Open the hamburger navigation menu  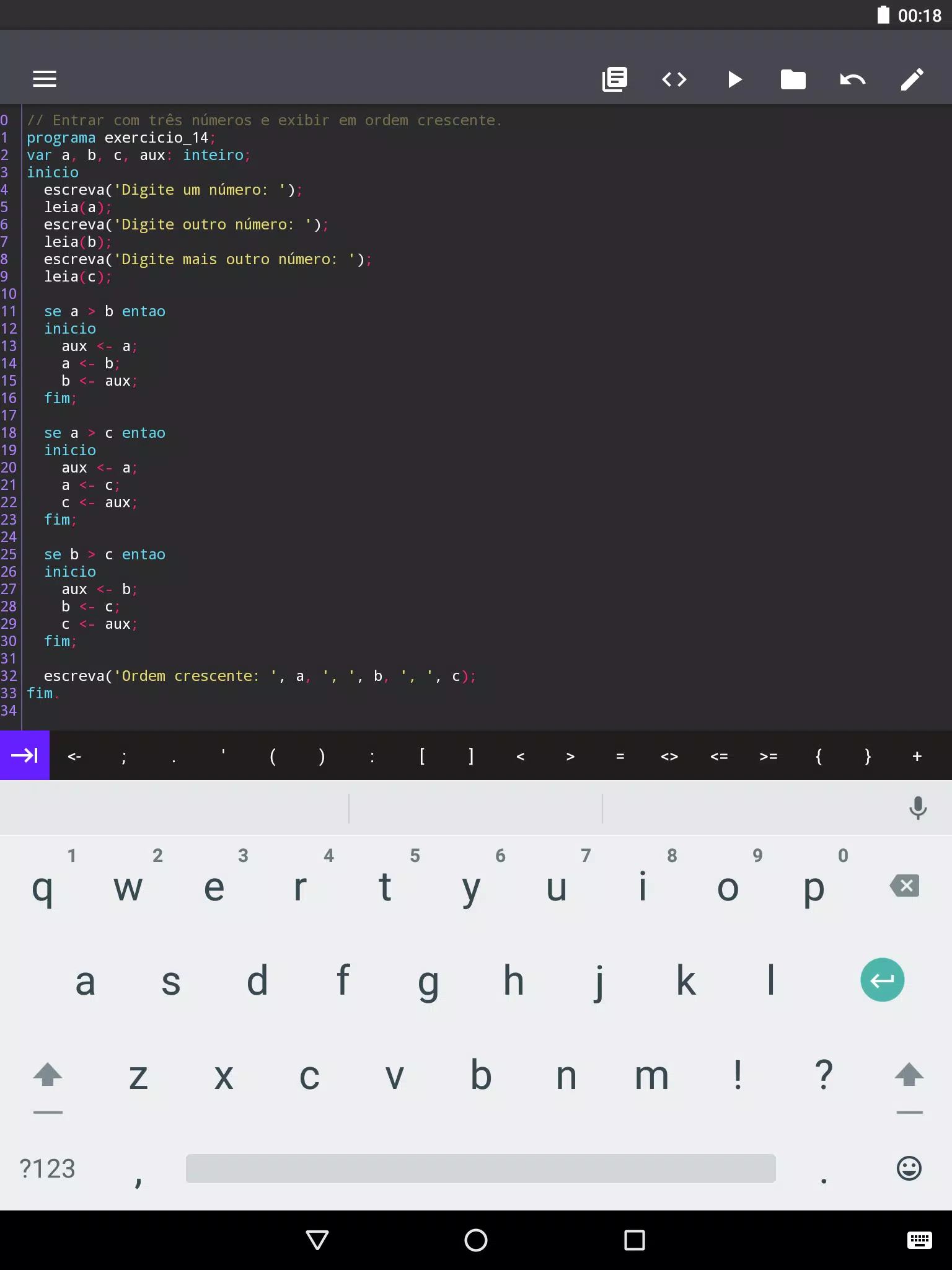click(x=45, y=79)
